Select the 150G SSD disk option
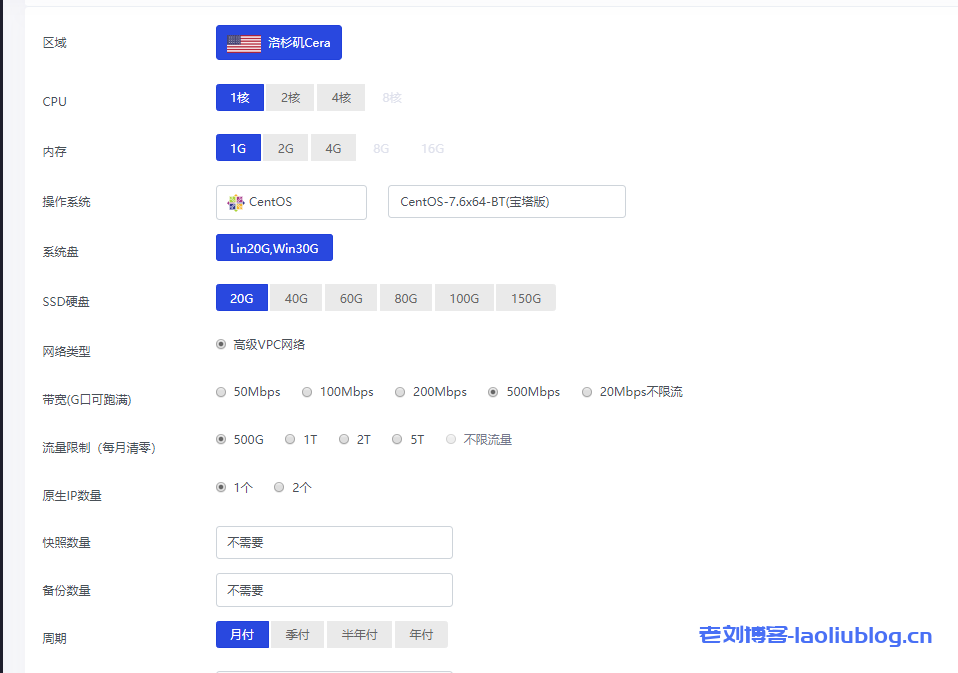The image size is (958, 673). (x=525, y=297)
